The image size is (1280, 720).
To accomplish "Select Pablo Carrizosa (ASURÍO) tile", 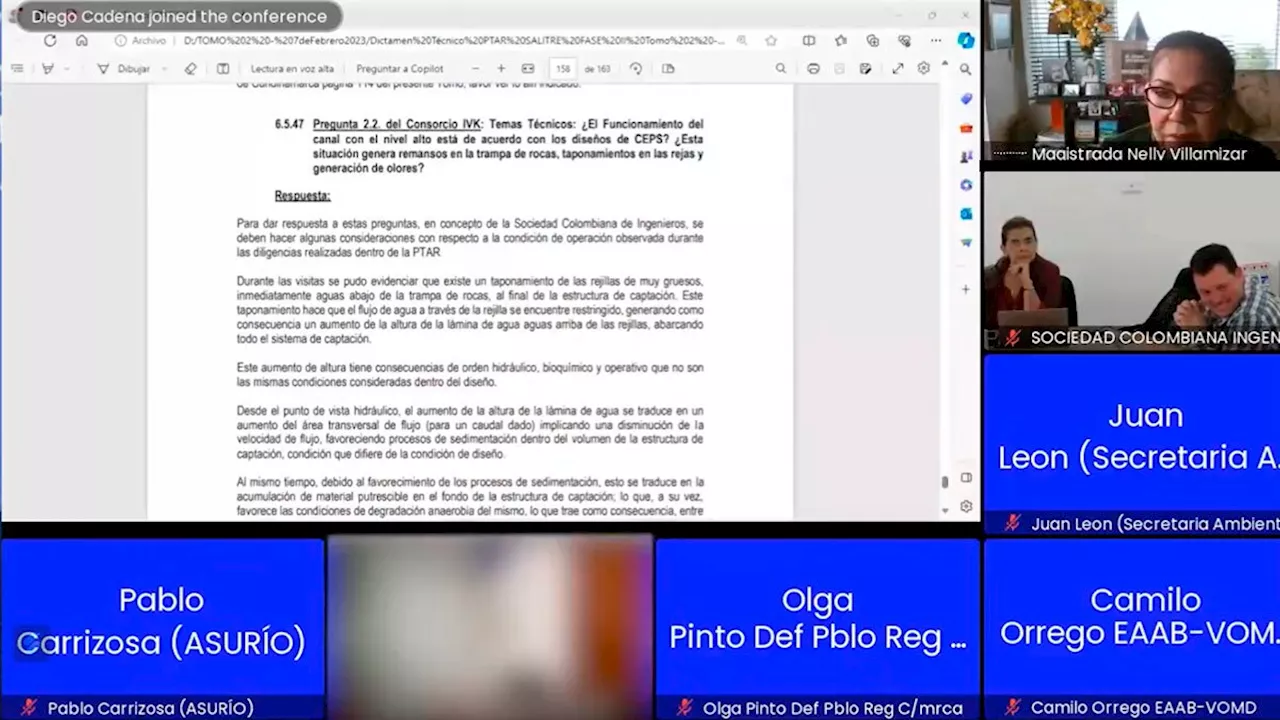I will [x=162, y=629].
